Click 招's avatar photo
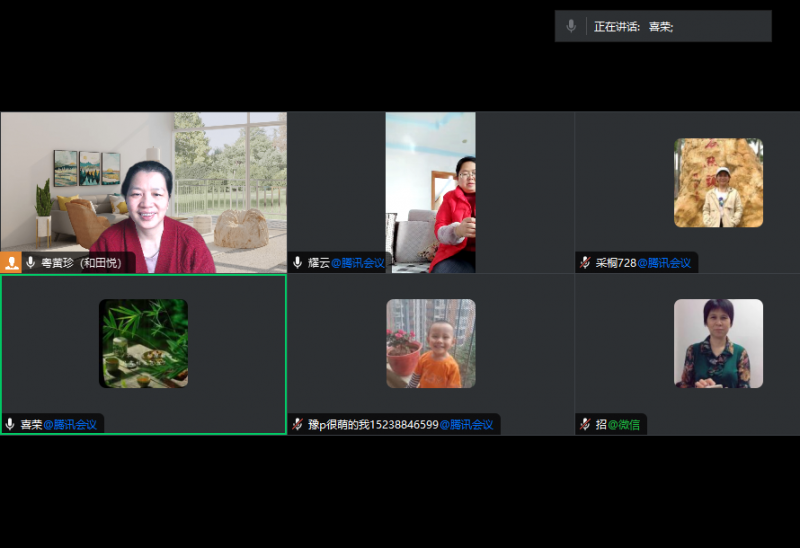Viewport: 800px width, 548px height. coord(718,343)
